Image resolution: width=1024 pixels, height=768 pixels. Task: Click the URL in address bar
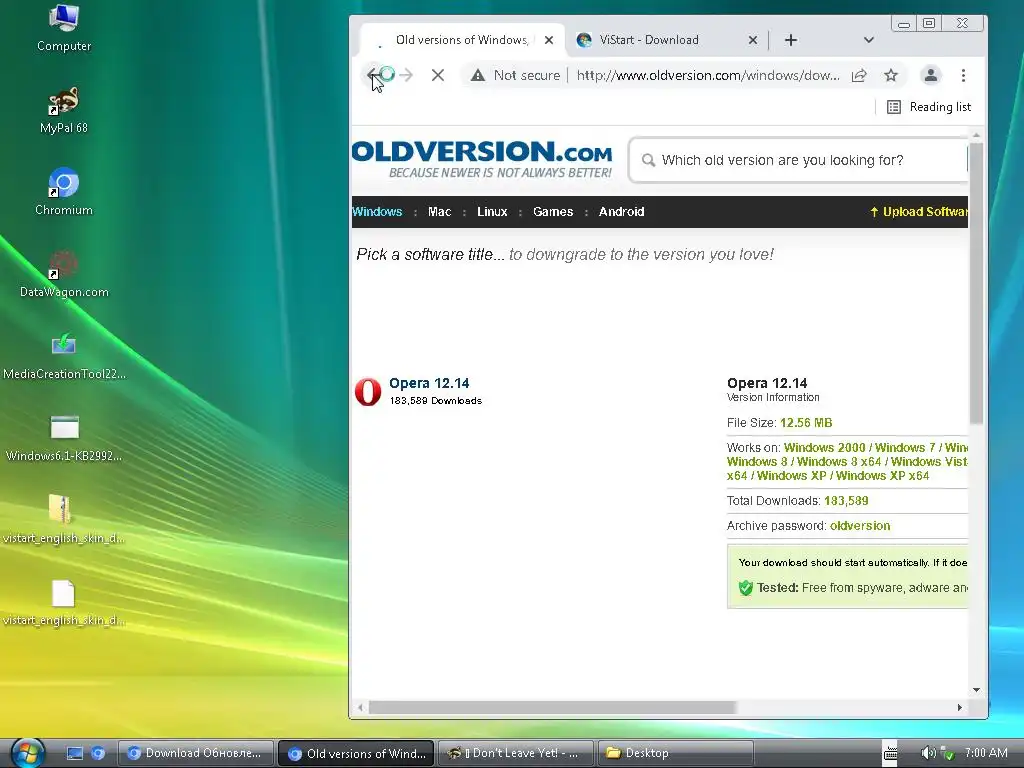coord(708,75)
